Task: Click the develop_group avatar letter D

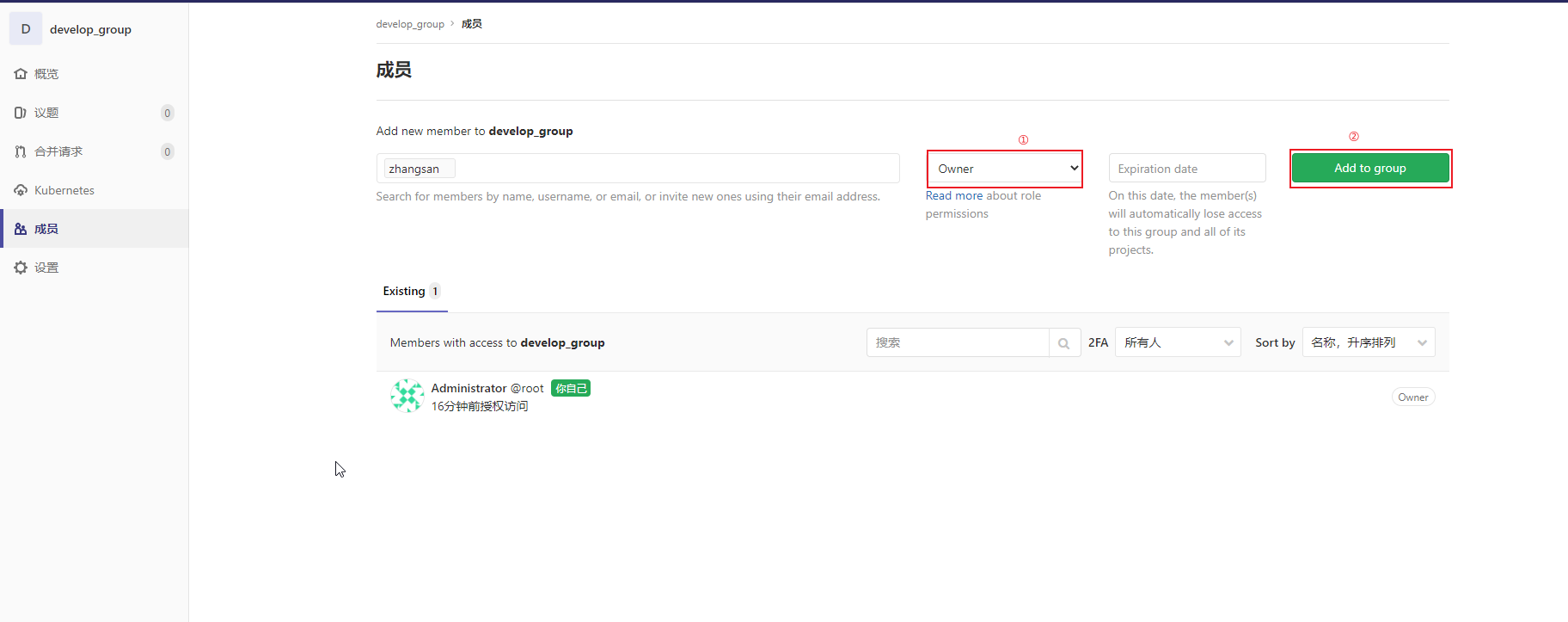Action: [26, 28]
